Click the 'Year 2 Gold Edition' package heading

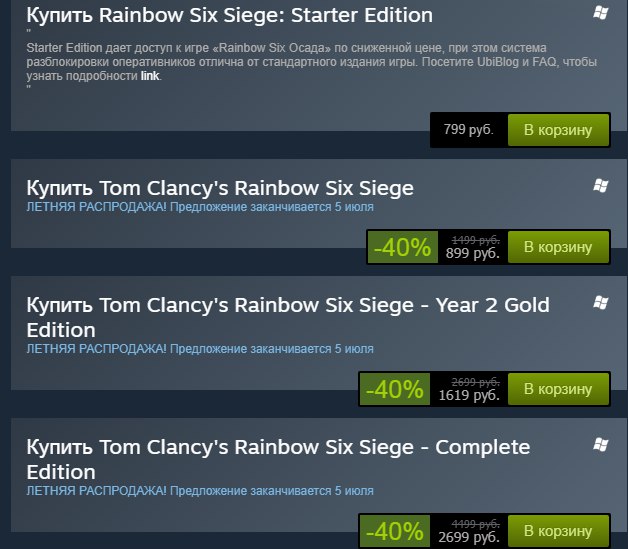288,318
